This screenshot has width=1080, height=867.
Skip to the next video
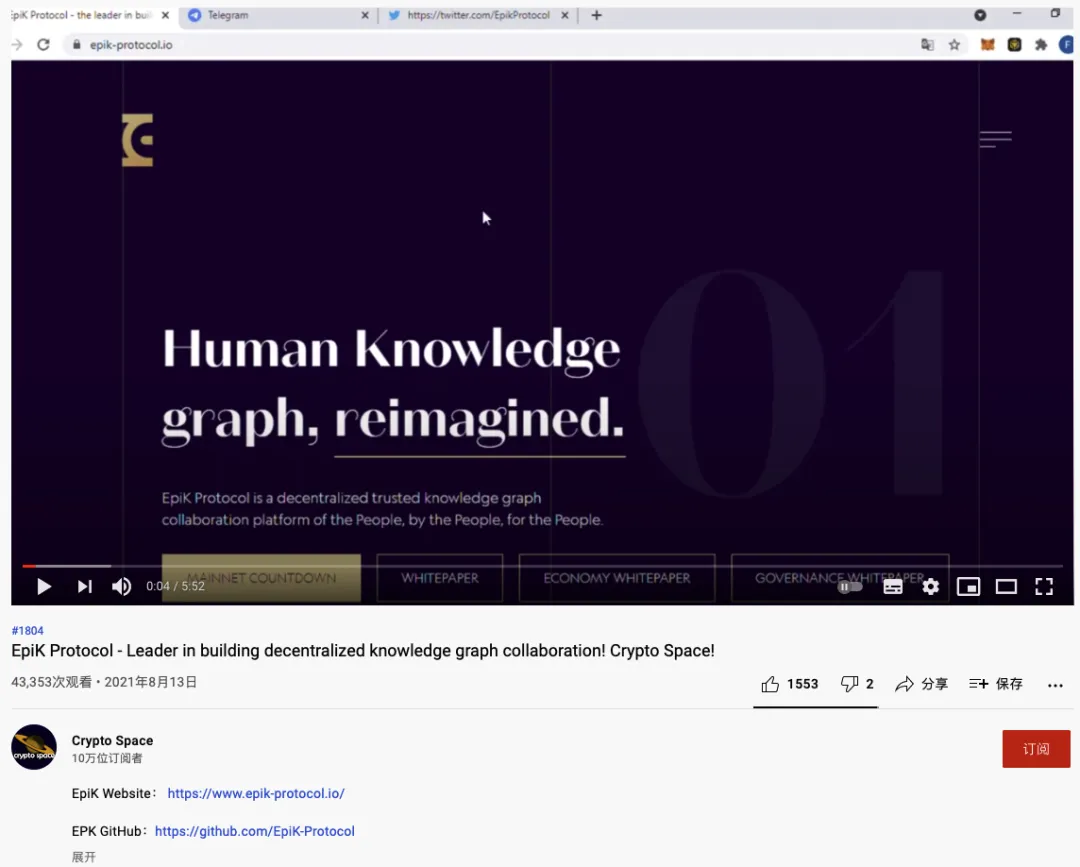pyautogui.click(x=84, y=586)
